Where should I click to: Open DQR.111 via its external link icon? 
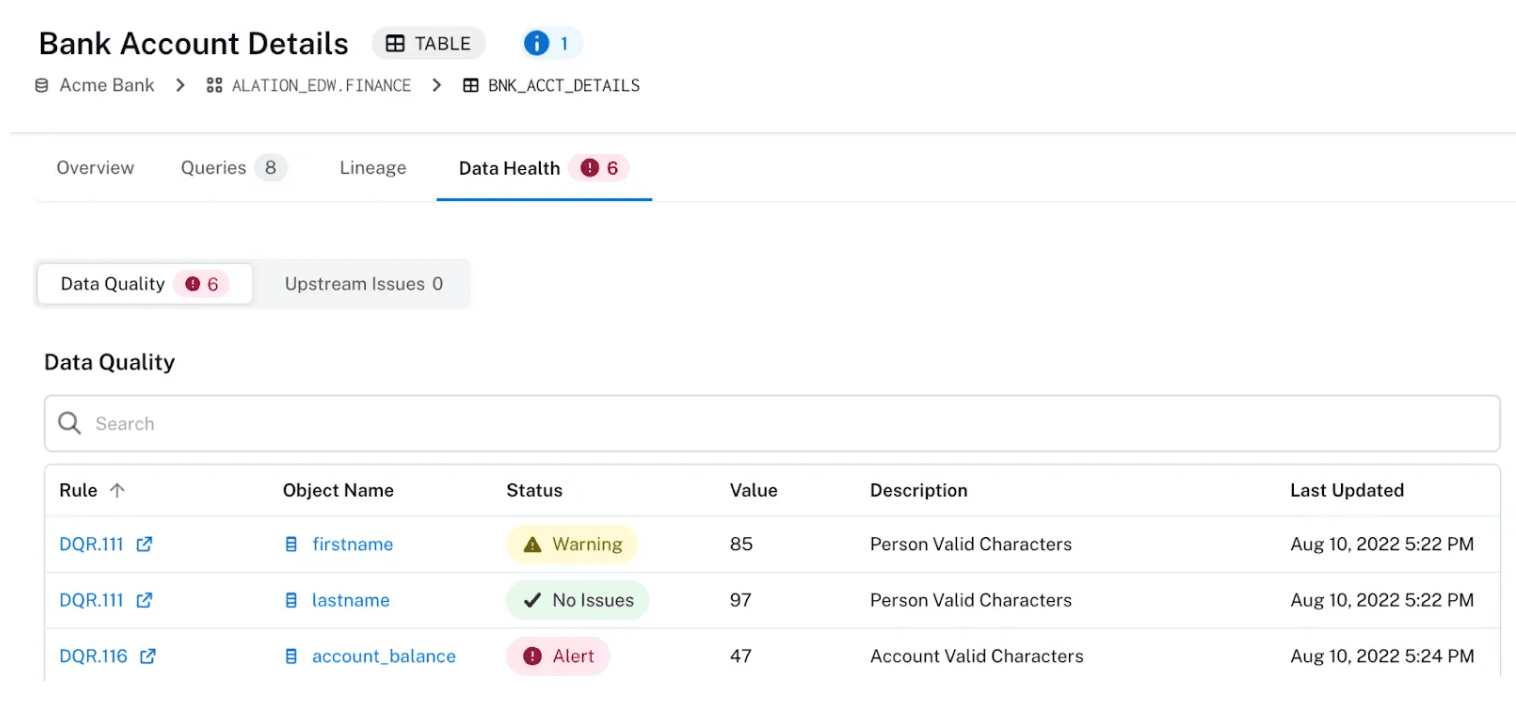144,544
